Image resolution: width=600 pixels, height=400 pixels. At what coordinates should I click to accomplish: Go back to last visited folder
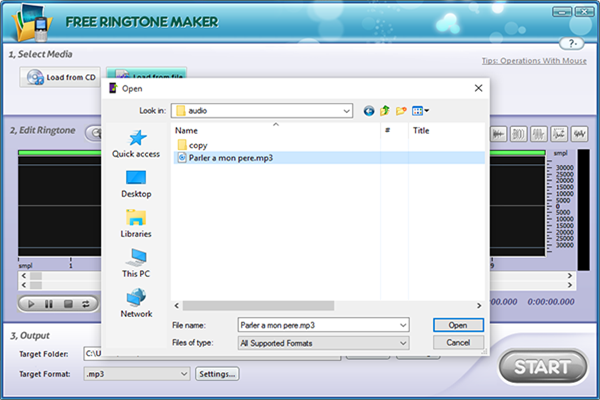point(369,111)
